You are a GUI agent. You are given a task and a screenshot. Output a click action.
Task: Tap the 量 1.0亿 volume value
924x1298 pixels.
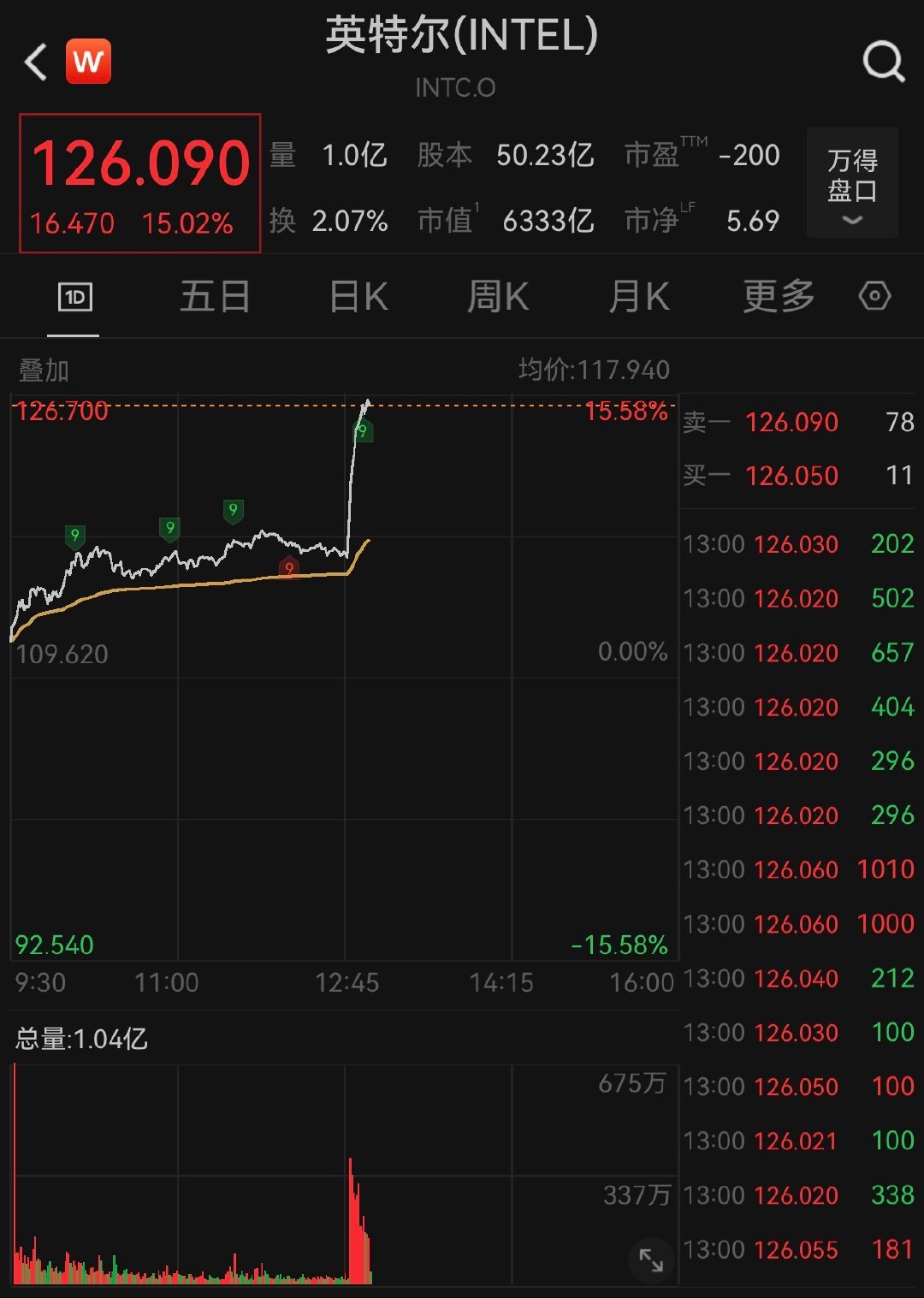pos(329,155)
